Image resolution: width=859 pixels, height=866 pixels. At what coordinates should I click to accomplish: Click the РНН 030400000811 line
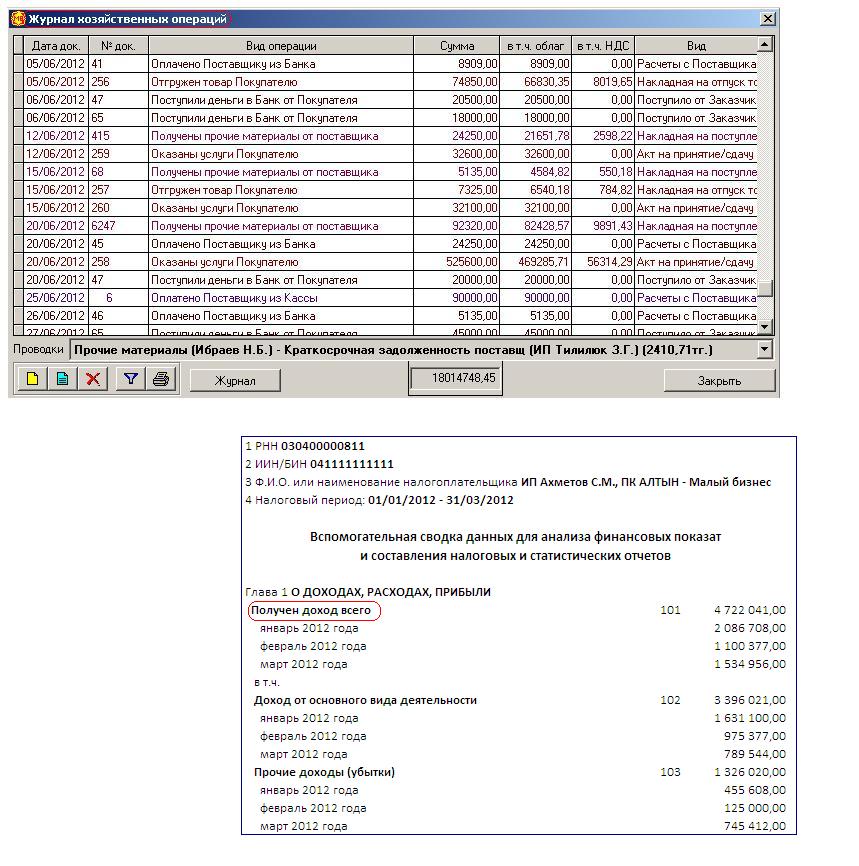[305, 446]
